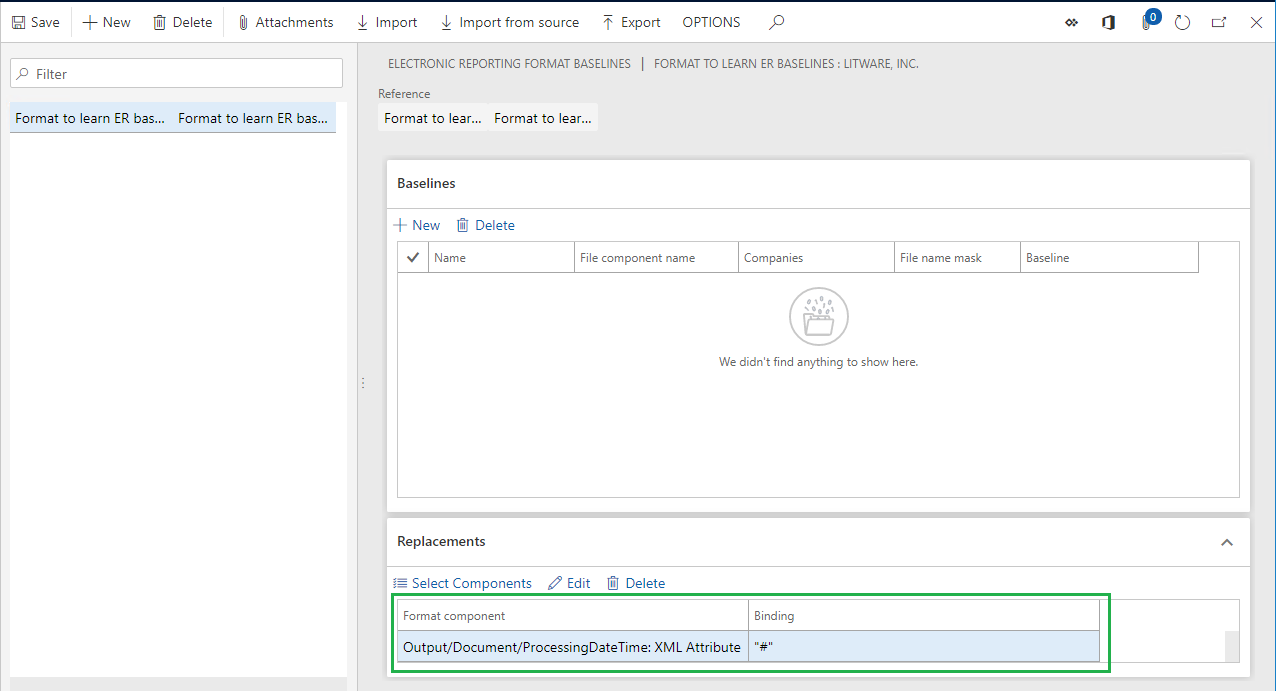1276x691 pixels.
Task: Click Delete in the Baselines section
Action: tap(485, 225)
